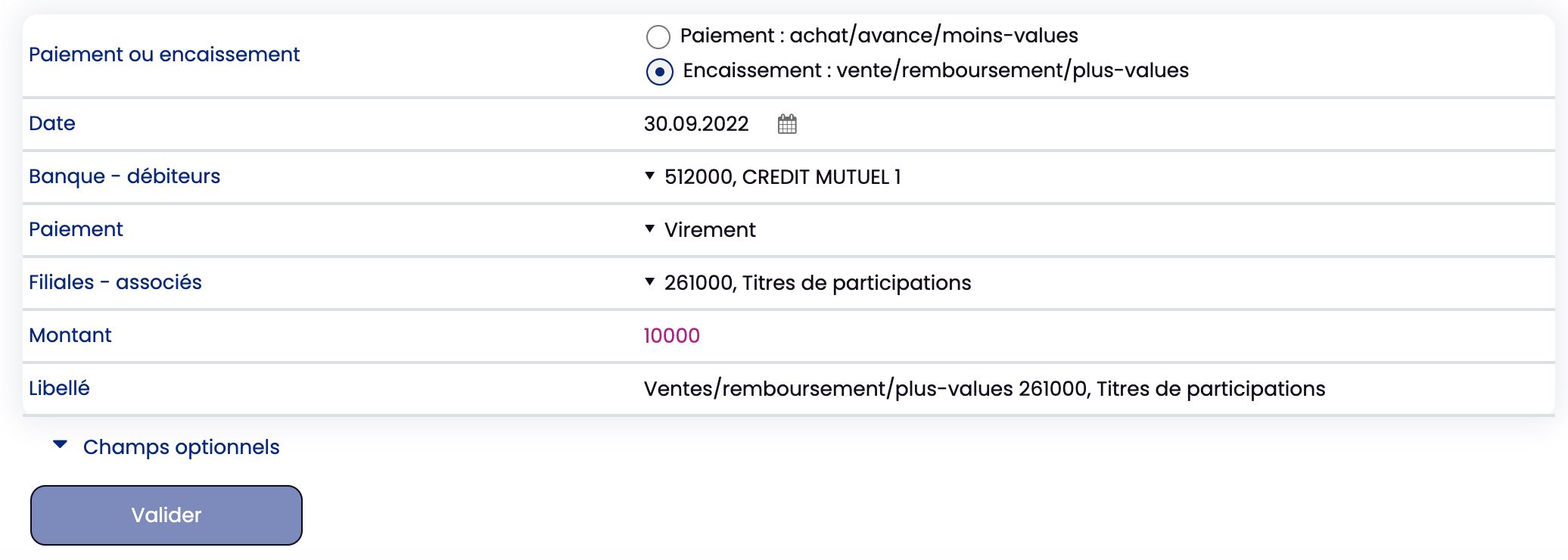Screen dimensions: 1568x560
Task: Select the Paiement achat/avance/moins-values radio
Action: pyautogui.click(x=658, y=36)
